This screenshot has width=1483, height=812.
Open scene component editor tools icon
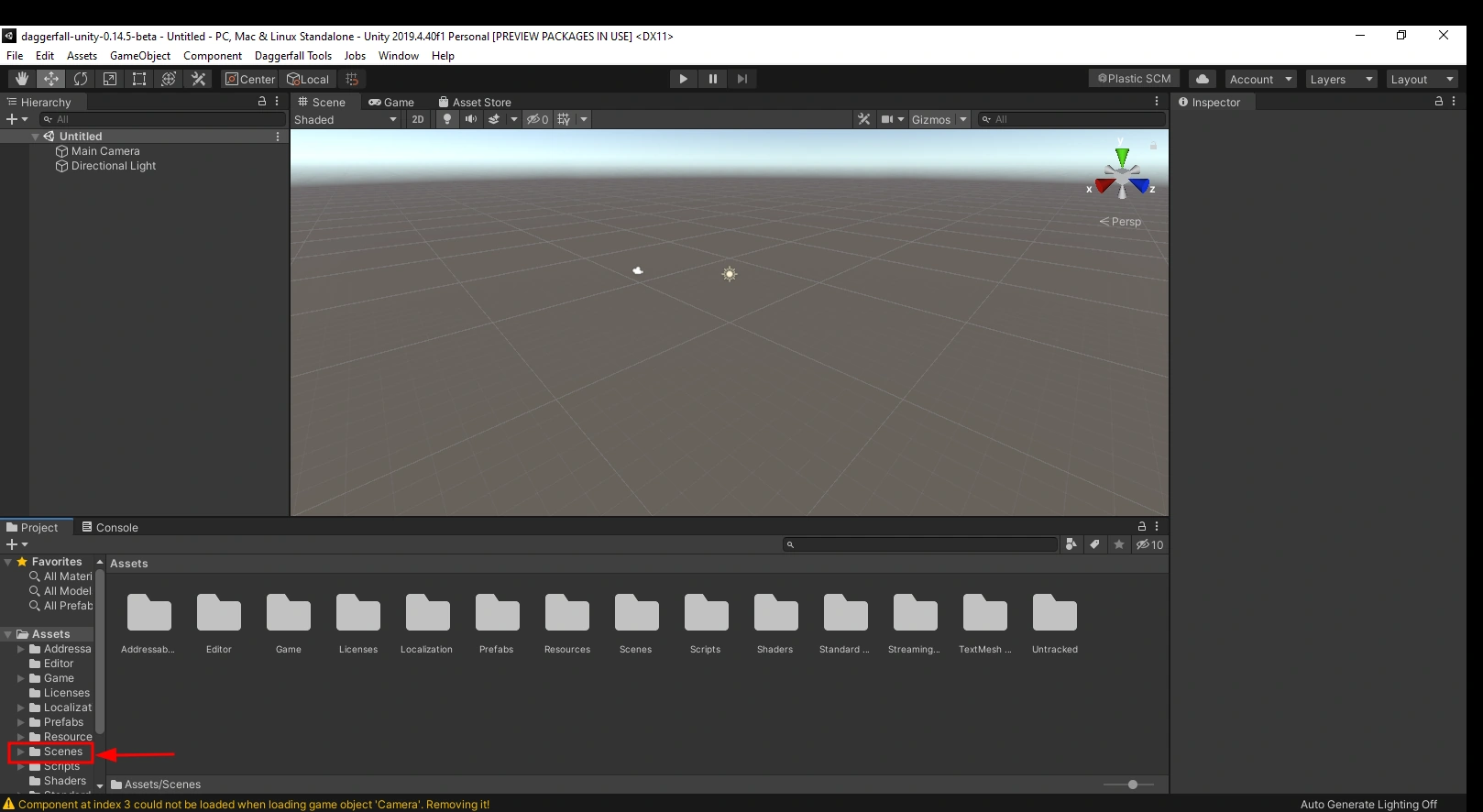click(864, 119)
